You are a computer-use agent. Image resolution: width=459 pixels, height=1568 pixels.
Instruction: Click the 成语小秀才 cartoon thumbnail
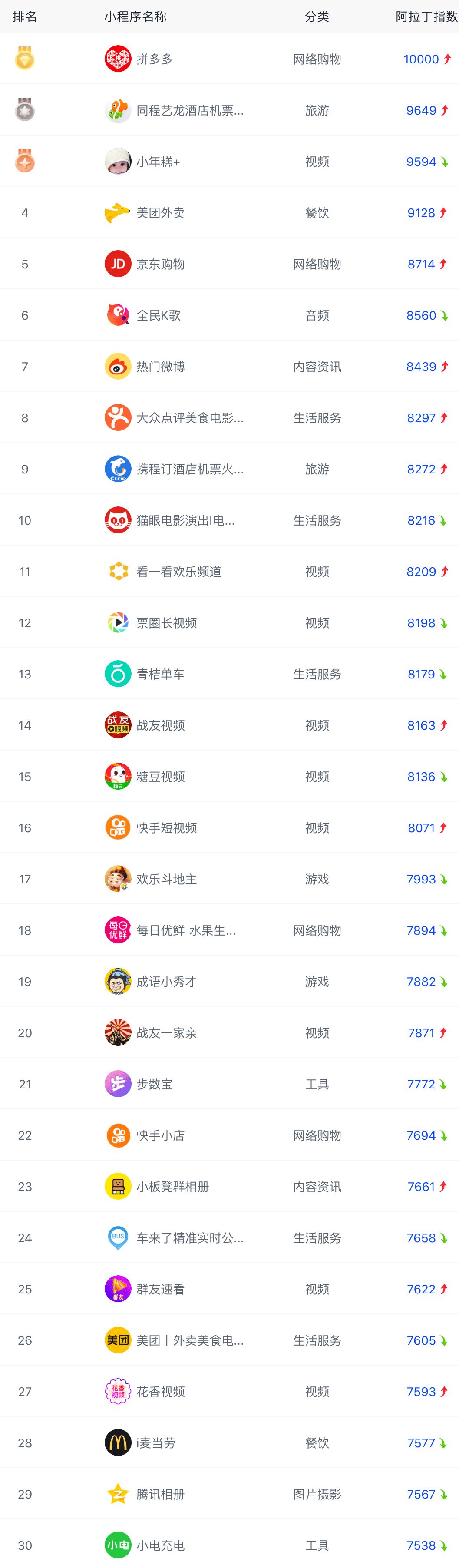[118, 981]
